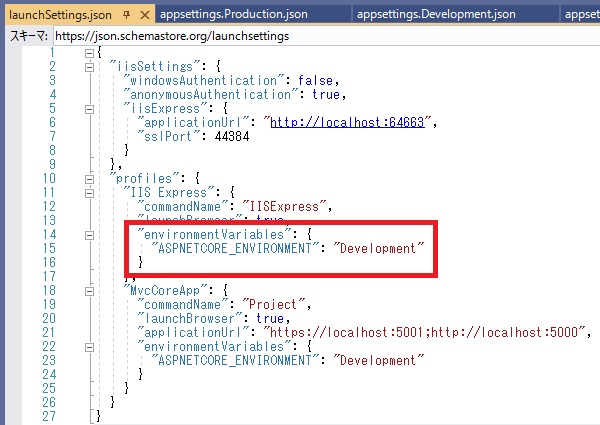The width and height of the screenshot is (600, 425).
Task: Click the "IISExpress" commandName value
Action: (284, 207)
